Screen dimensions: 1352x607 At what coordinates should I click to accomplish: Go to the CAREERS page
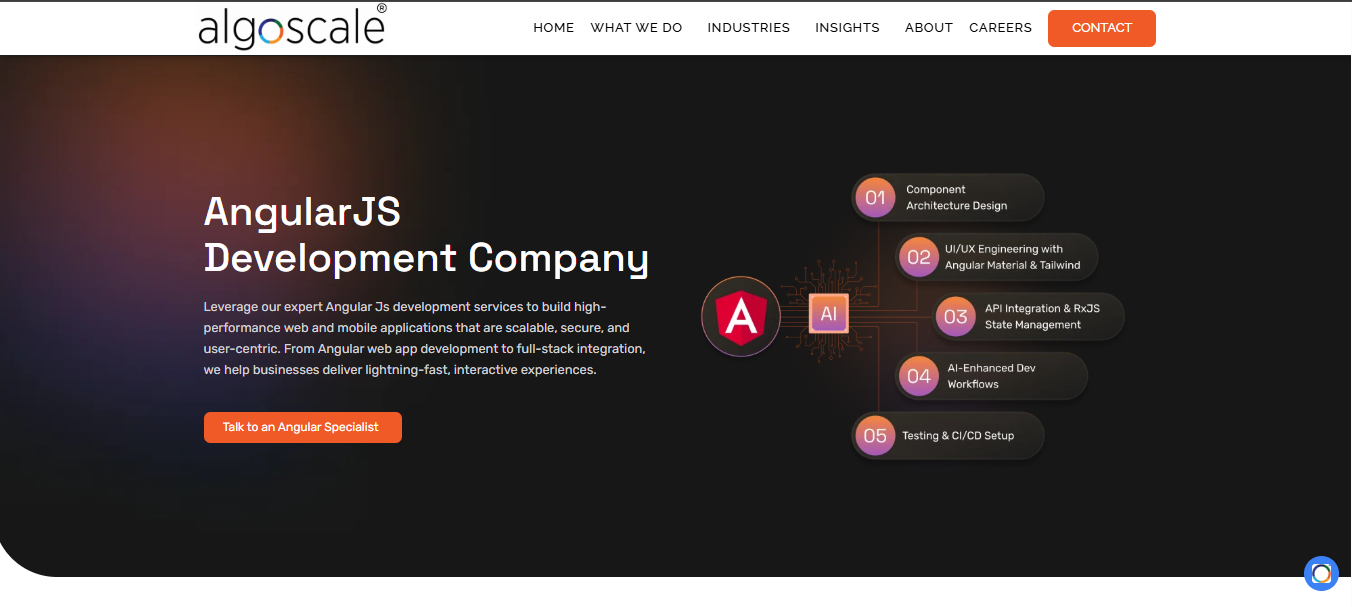pos(1001,28)
